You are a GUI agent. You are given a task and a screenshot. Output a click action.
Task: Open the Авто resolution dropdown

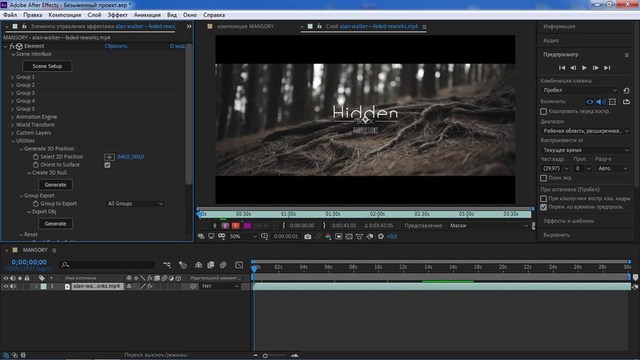(x=612, y=169)
